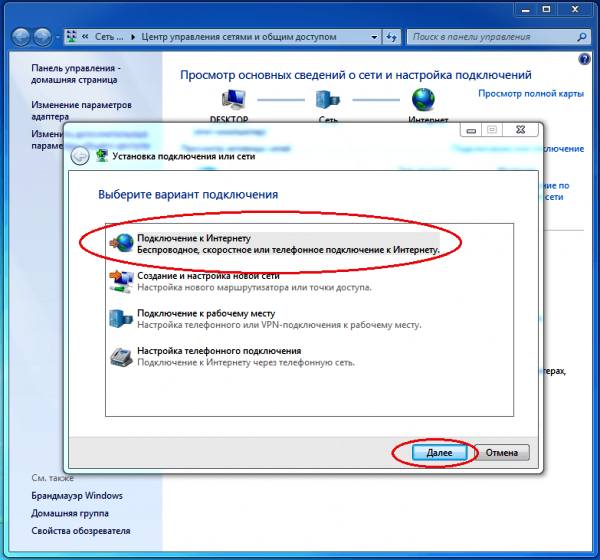The height and width of the screenshot is (560, 600).
Task: Click description Настройка телефонного или VPN-подключения
Action: coord(279,325)
